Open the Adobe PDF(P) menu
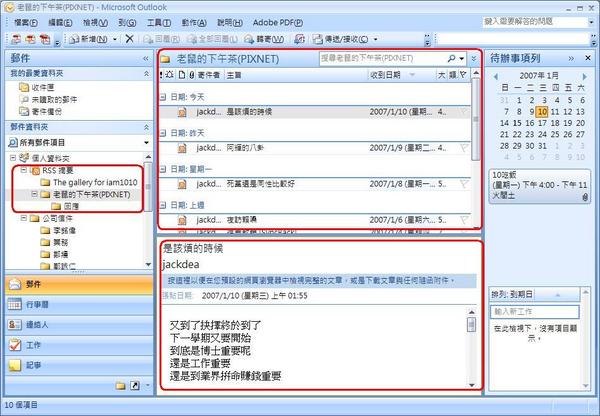Image resolution: width=600 pixels, height=416 pixels. coord(278,23)
